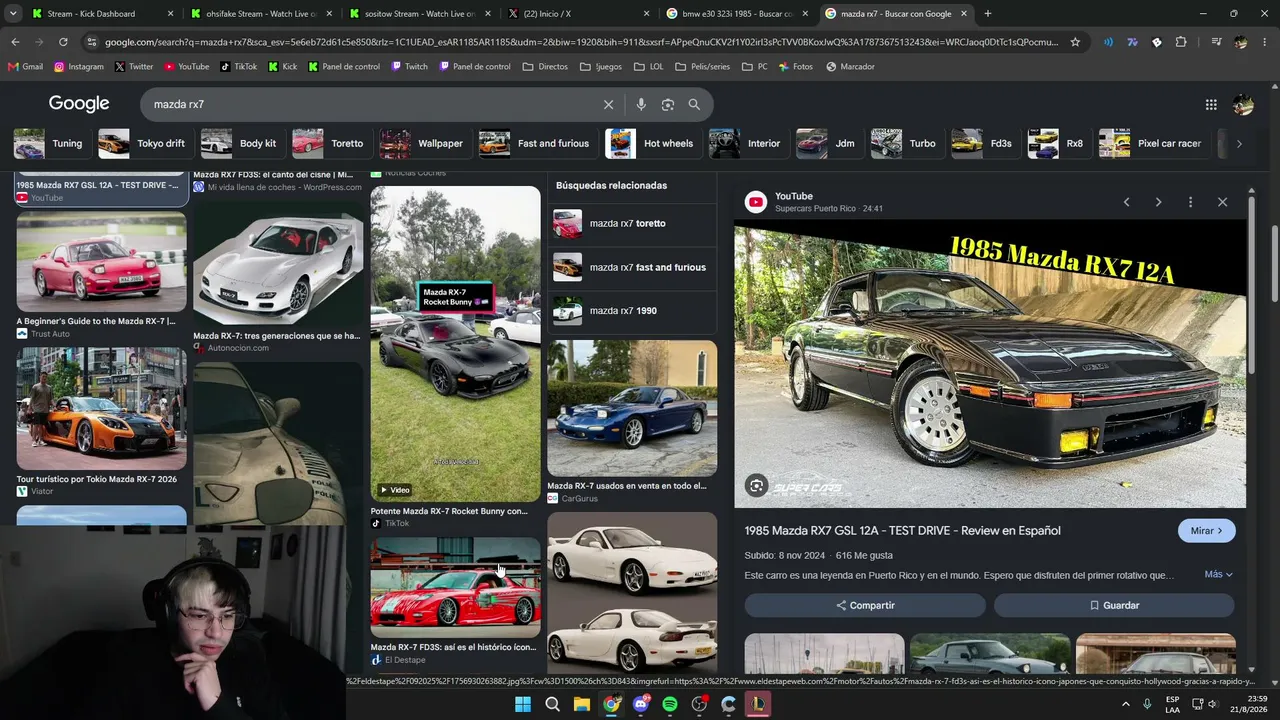Open Google Lens image search icon
1280x720 pixels.
click(x=668, y=104)
